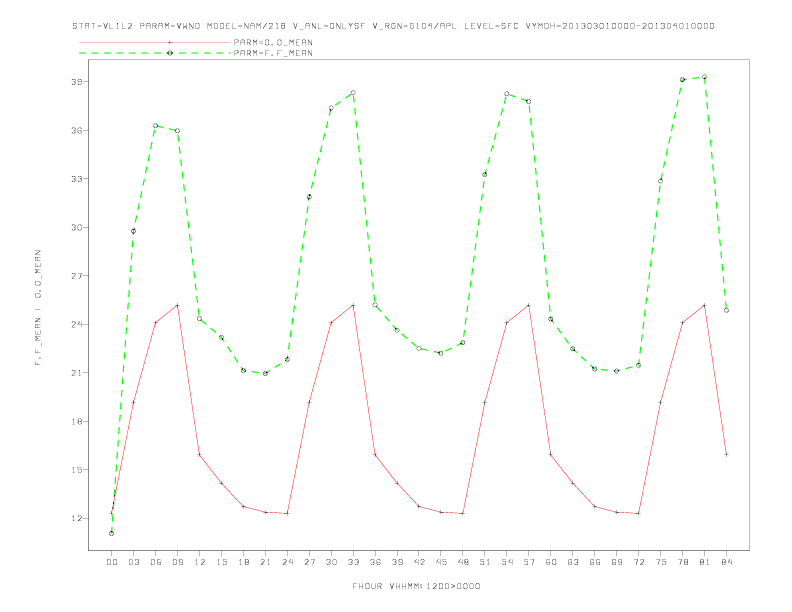Pick red O.O_MEAN plus marker at hour 60

pyautogui.click(x=551, y=454)
